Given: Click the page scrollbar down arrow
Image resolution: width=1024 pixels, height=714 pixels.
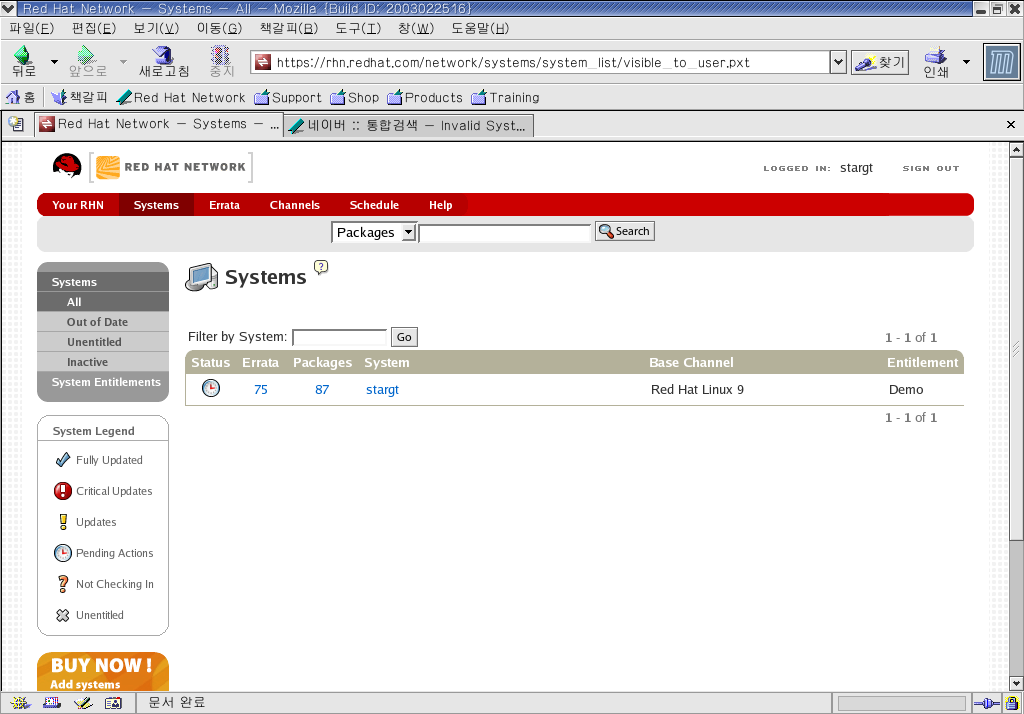Looking at the screenshot, I should click(1016, 683).
